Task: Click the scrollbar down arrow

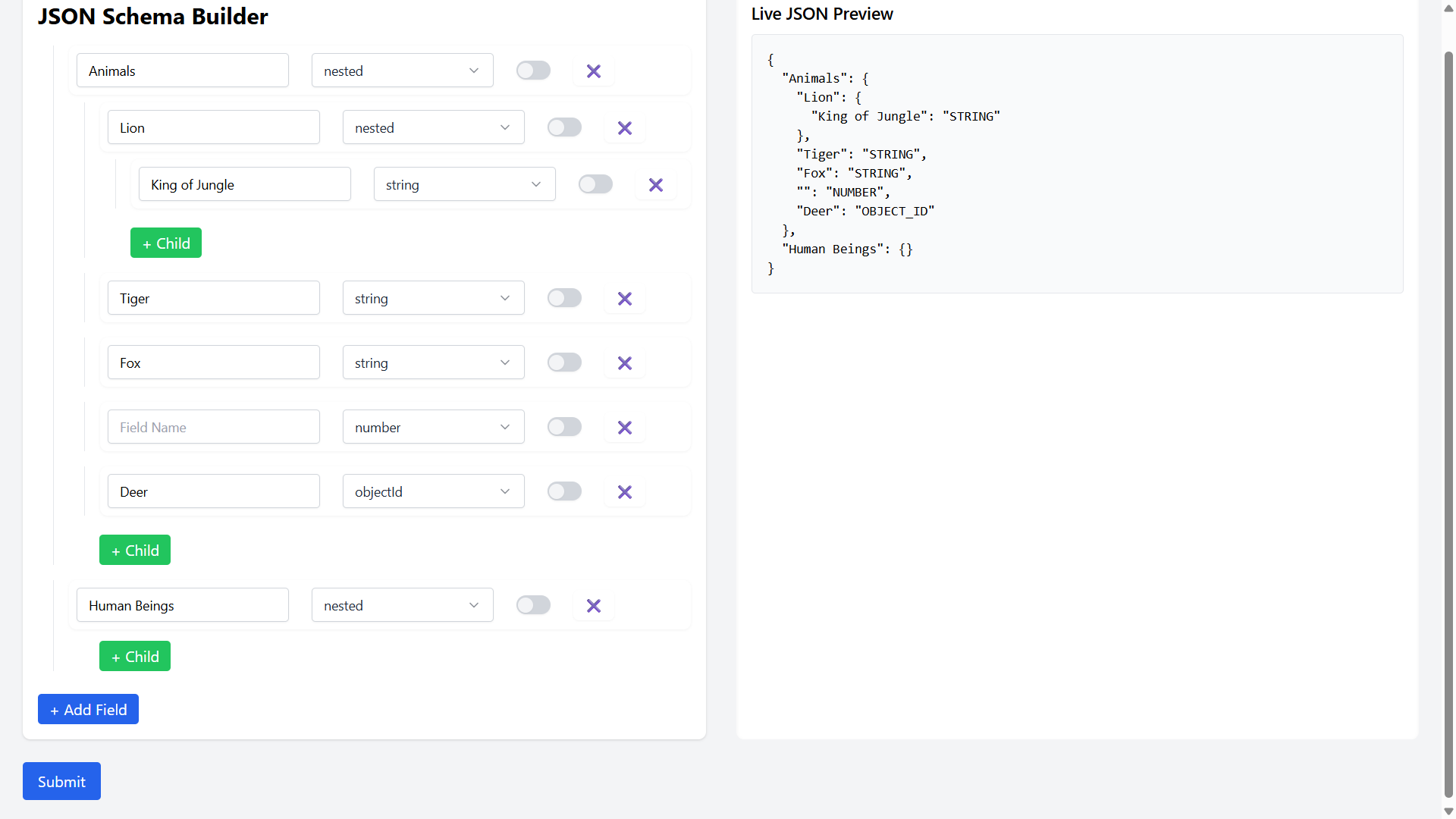Action: point(1448,811)
